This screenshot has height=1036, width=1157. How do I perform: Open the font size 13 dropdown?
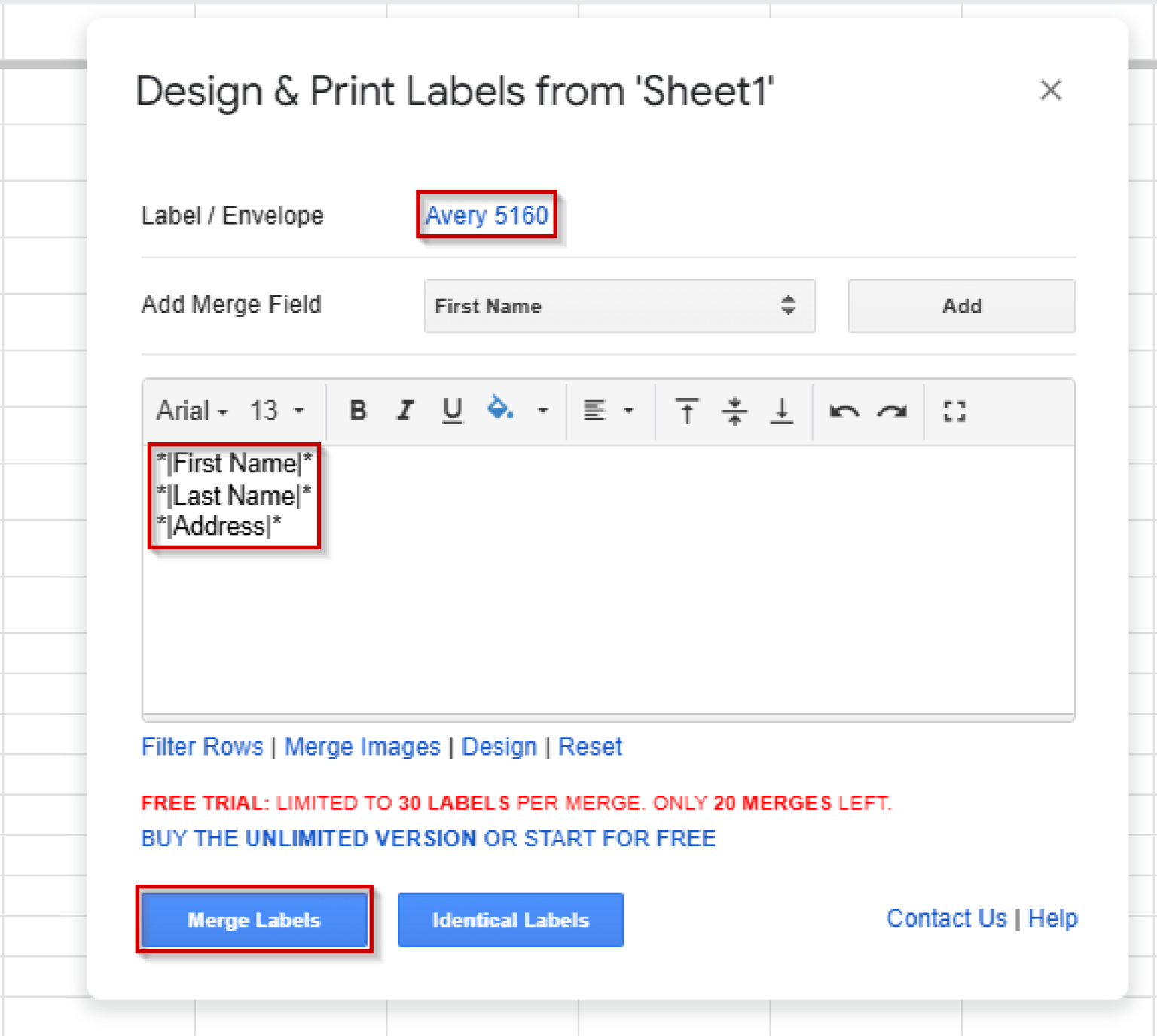[x=276, y=411]
